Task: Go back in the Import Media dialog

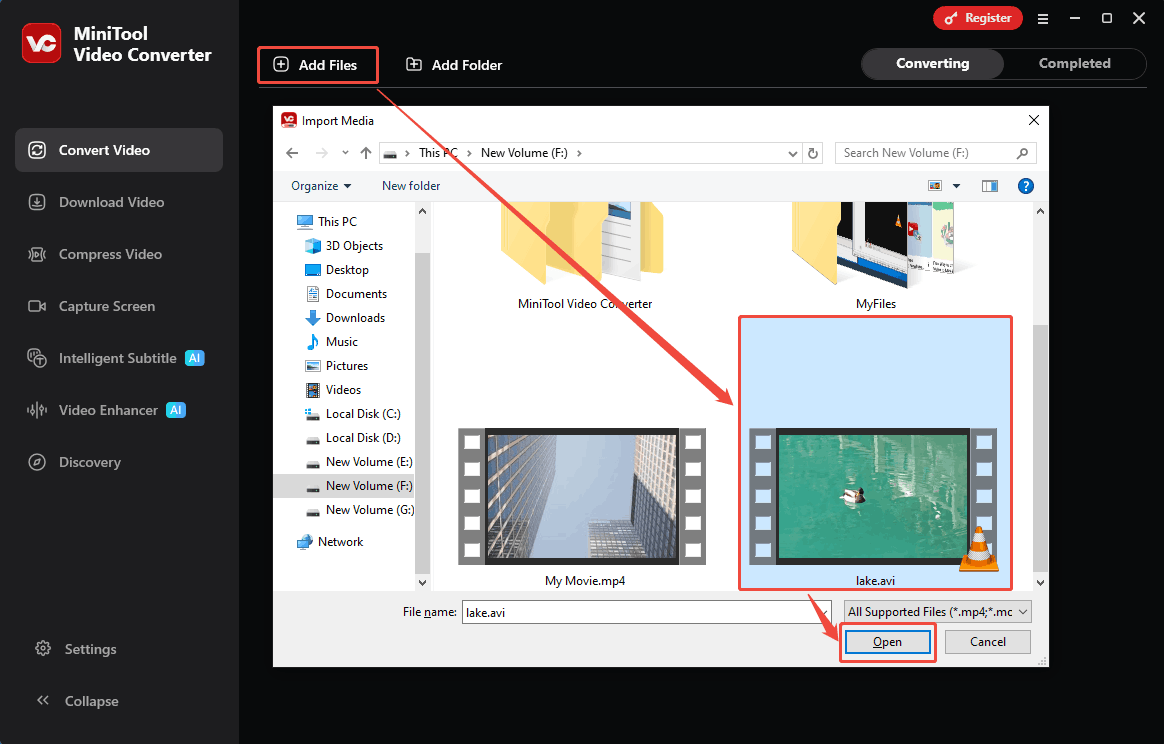Action: point(292,153)
